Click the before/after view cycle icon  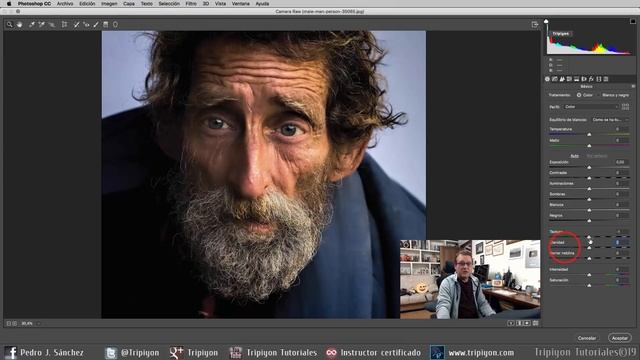[x=511, y=323]
